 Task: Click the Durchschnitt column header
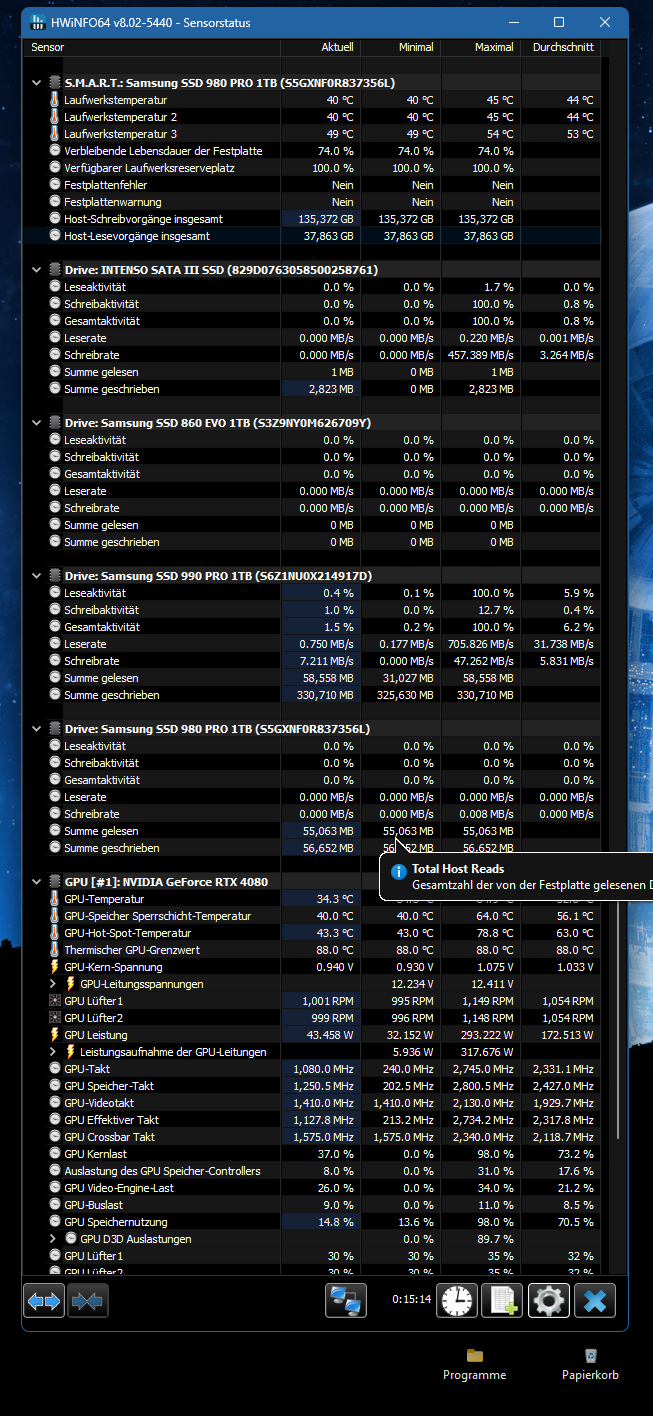pyautogui.click(x=561, y=47)
